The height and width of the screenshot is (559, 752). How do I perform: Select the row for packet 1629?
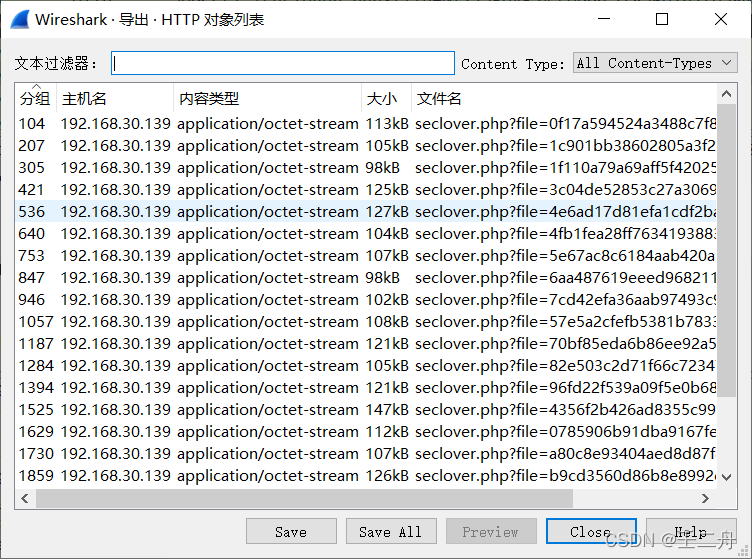click(x=366, y=432)
